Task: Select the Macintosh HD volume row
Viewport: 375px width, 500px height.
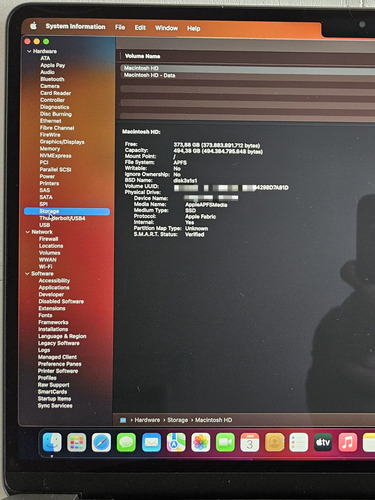Action: pos(248,68)
